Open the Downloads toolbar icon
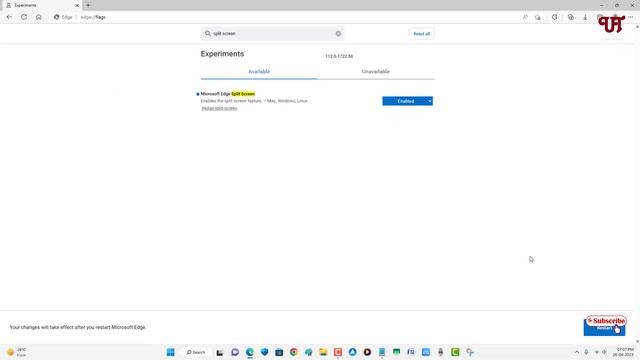This screenshot has height=360, width=640. pyautogui.click(x=585, y=17)
